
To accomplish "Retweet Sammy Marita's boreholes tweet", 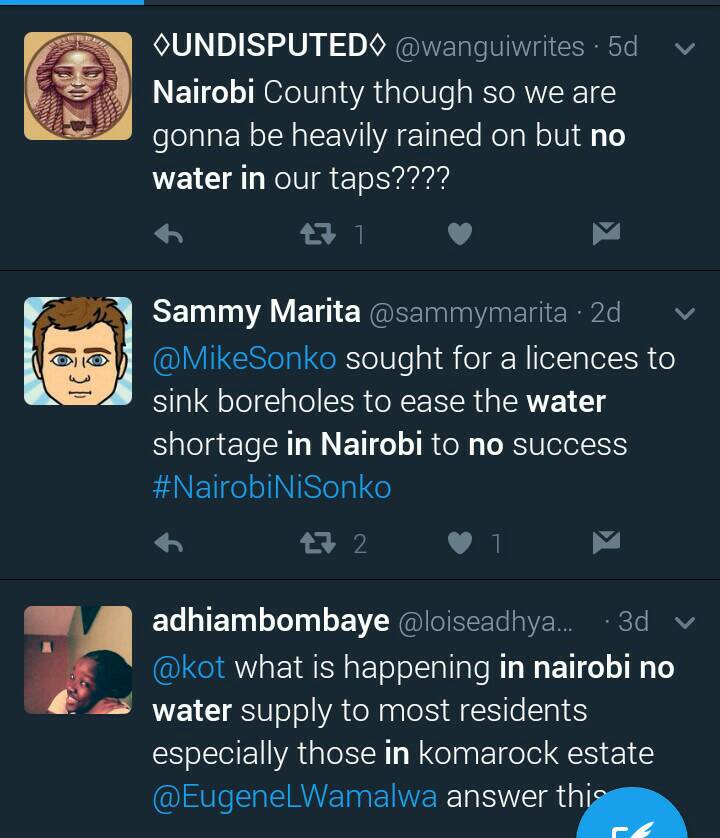I will [319, 543].
